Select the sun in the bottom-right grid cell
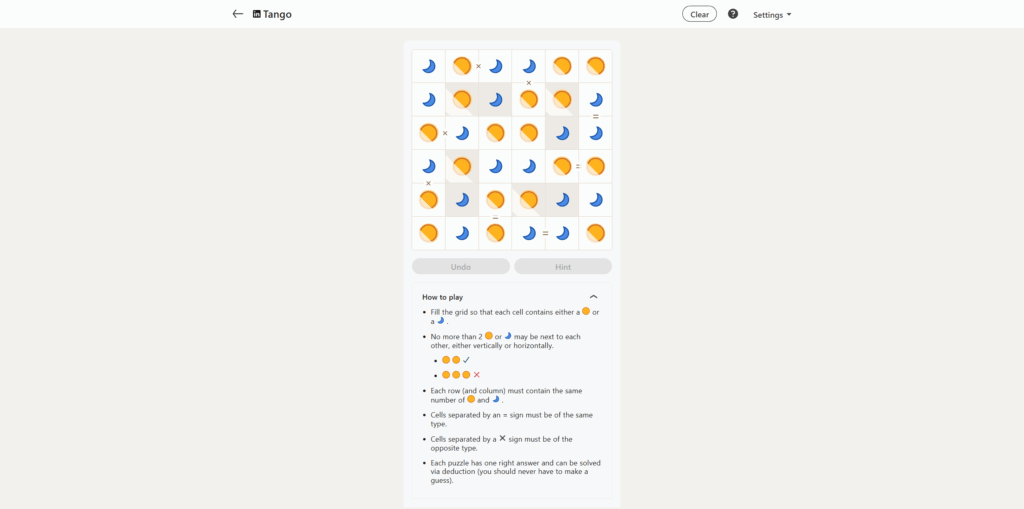 point(595,233)
